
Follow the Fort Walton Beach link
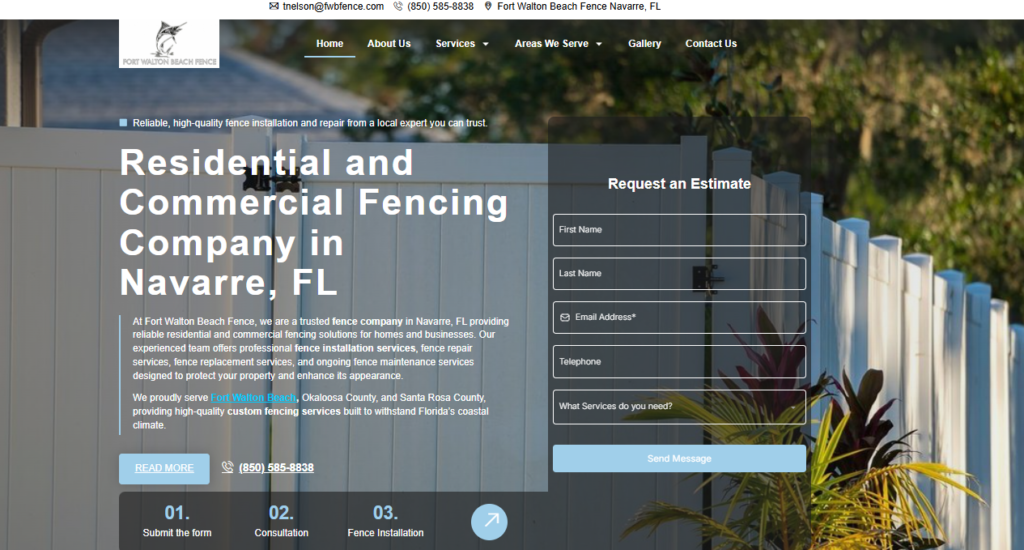tap(253, 397)
